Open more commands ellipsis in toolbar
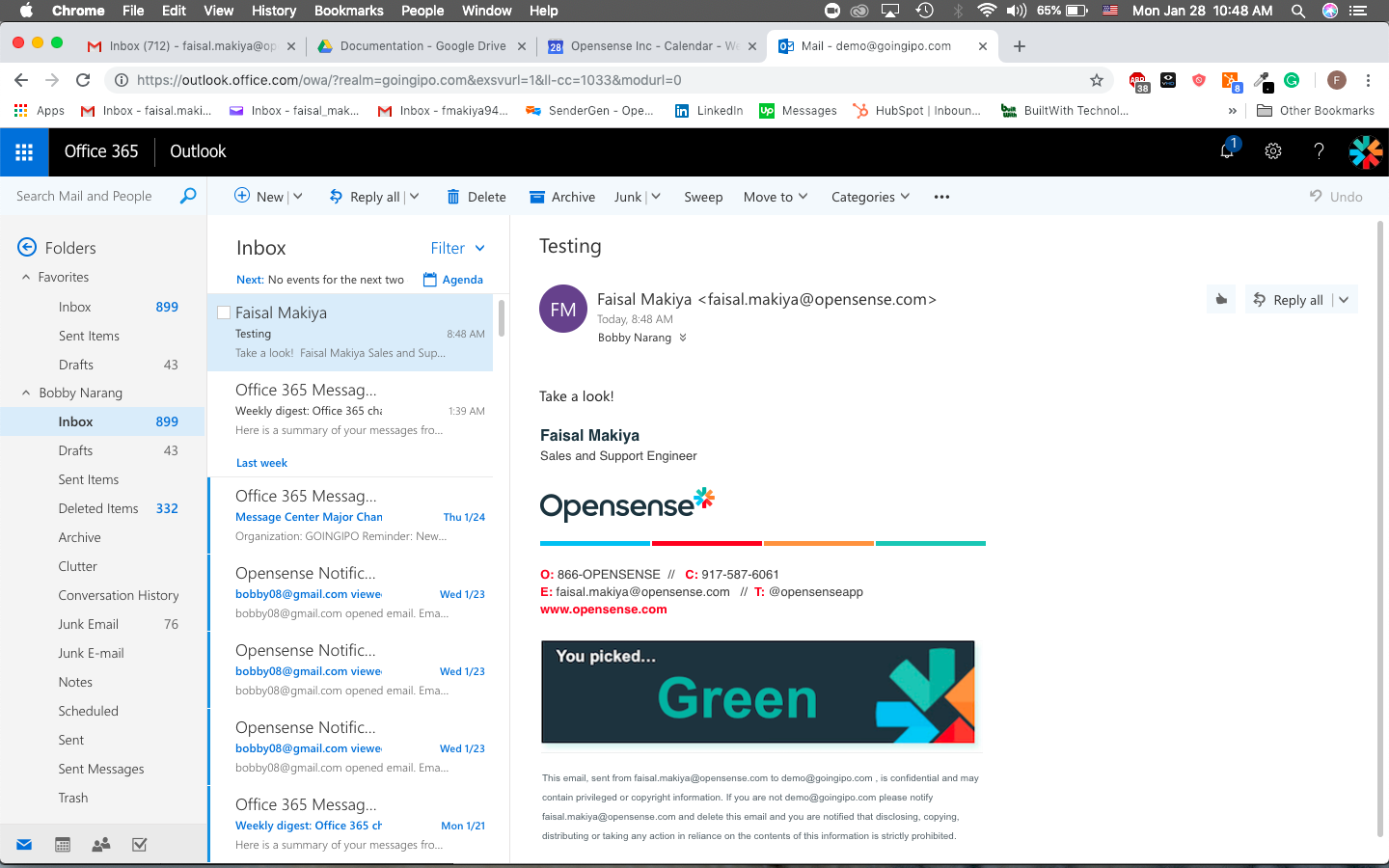The image size is (1389, 868). [x=941, y=197]
